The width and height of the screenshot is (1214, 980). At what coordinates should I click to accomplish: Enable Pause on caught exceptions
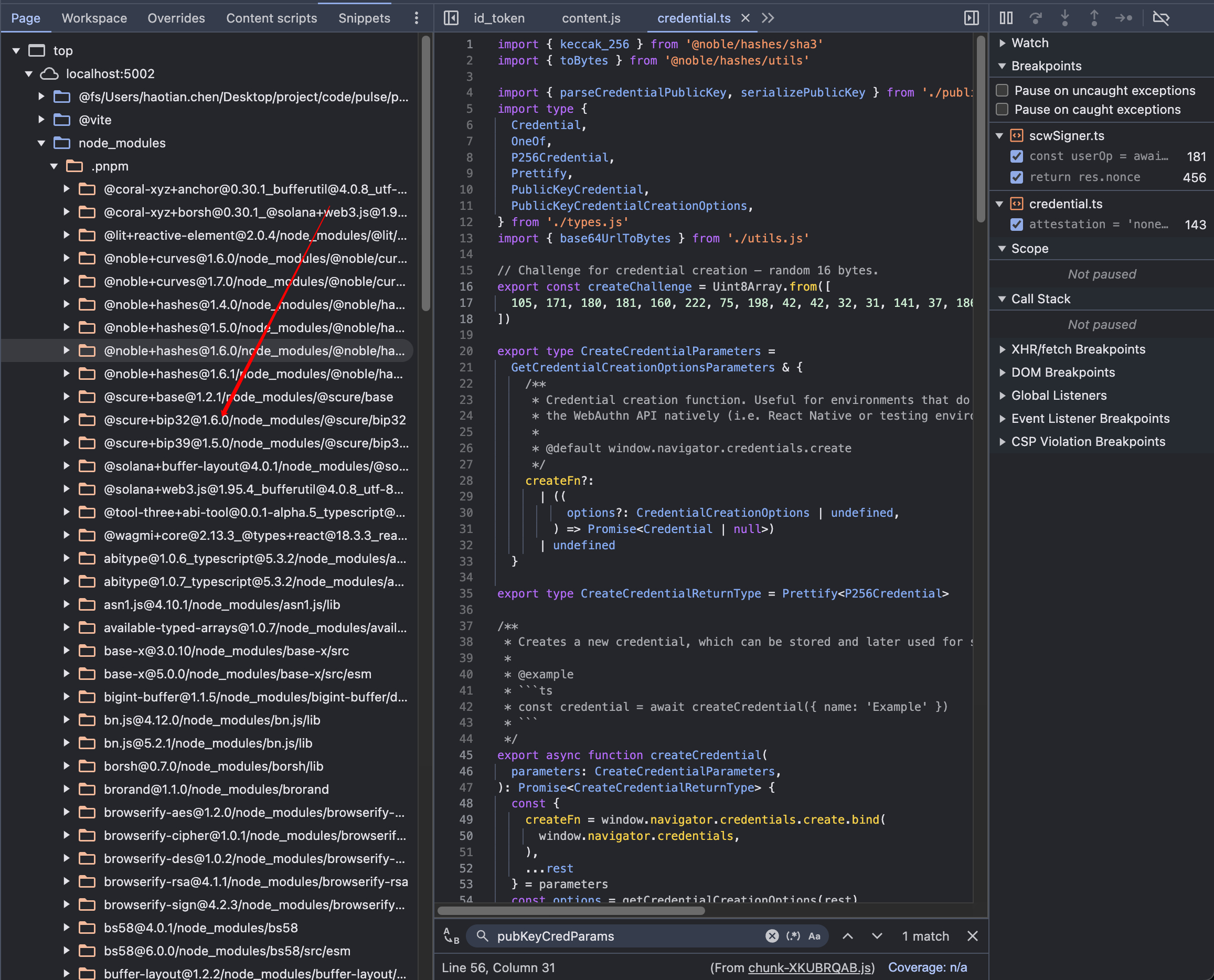point(1003,110)
